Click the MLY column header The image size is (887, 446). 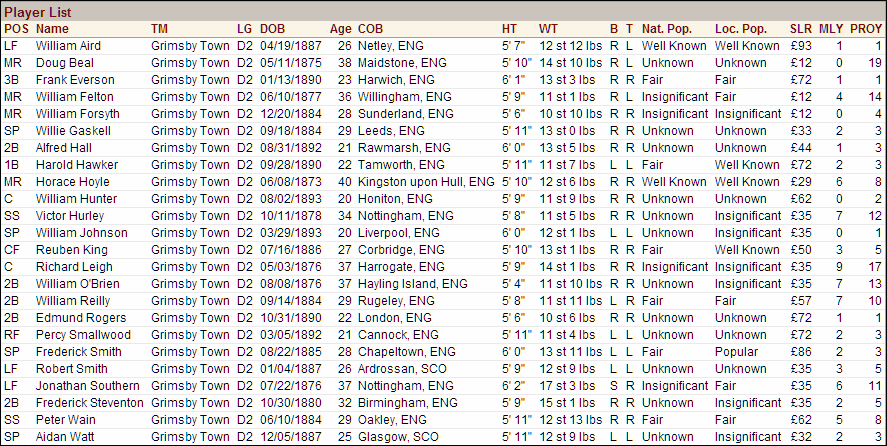(830, 29)
